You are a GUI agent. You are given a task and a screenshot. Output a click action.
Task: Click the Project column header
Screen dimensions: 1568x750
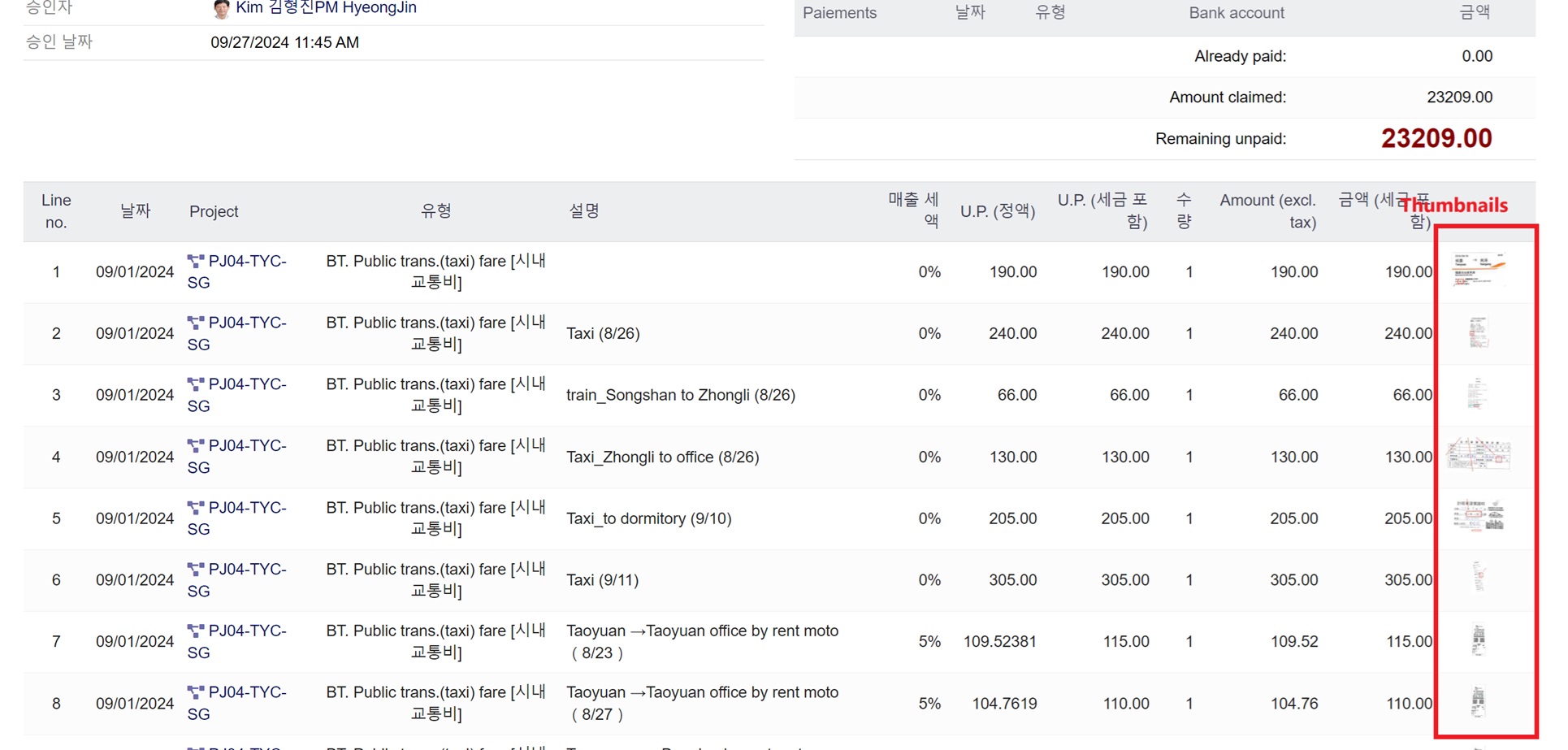point(214,211)
